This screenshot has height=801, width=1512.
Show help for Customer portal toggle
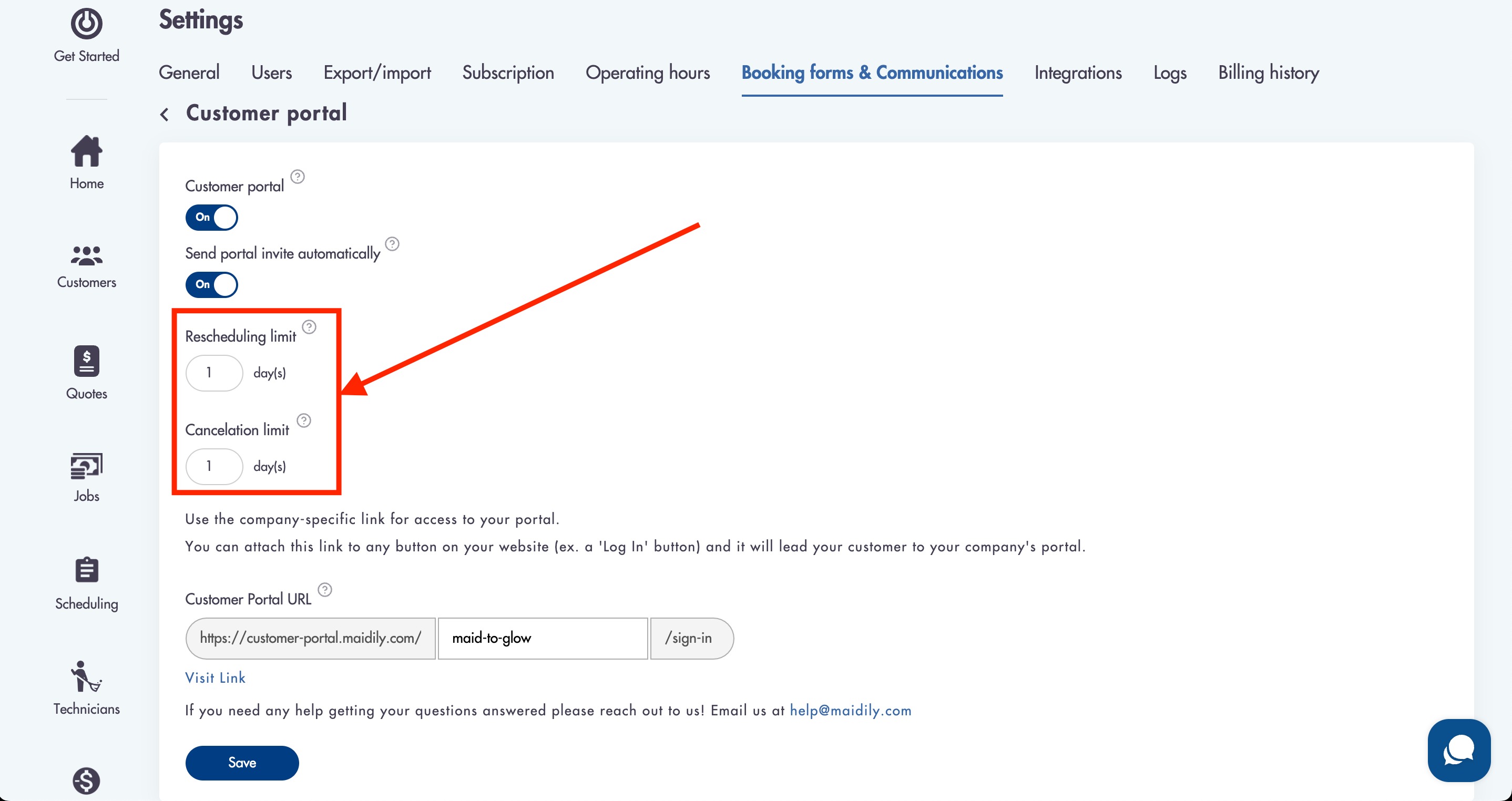tap(298, 177)
